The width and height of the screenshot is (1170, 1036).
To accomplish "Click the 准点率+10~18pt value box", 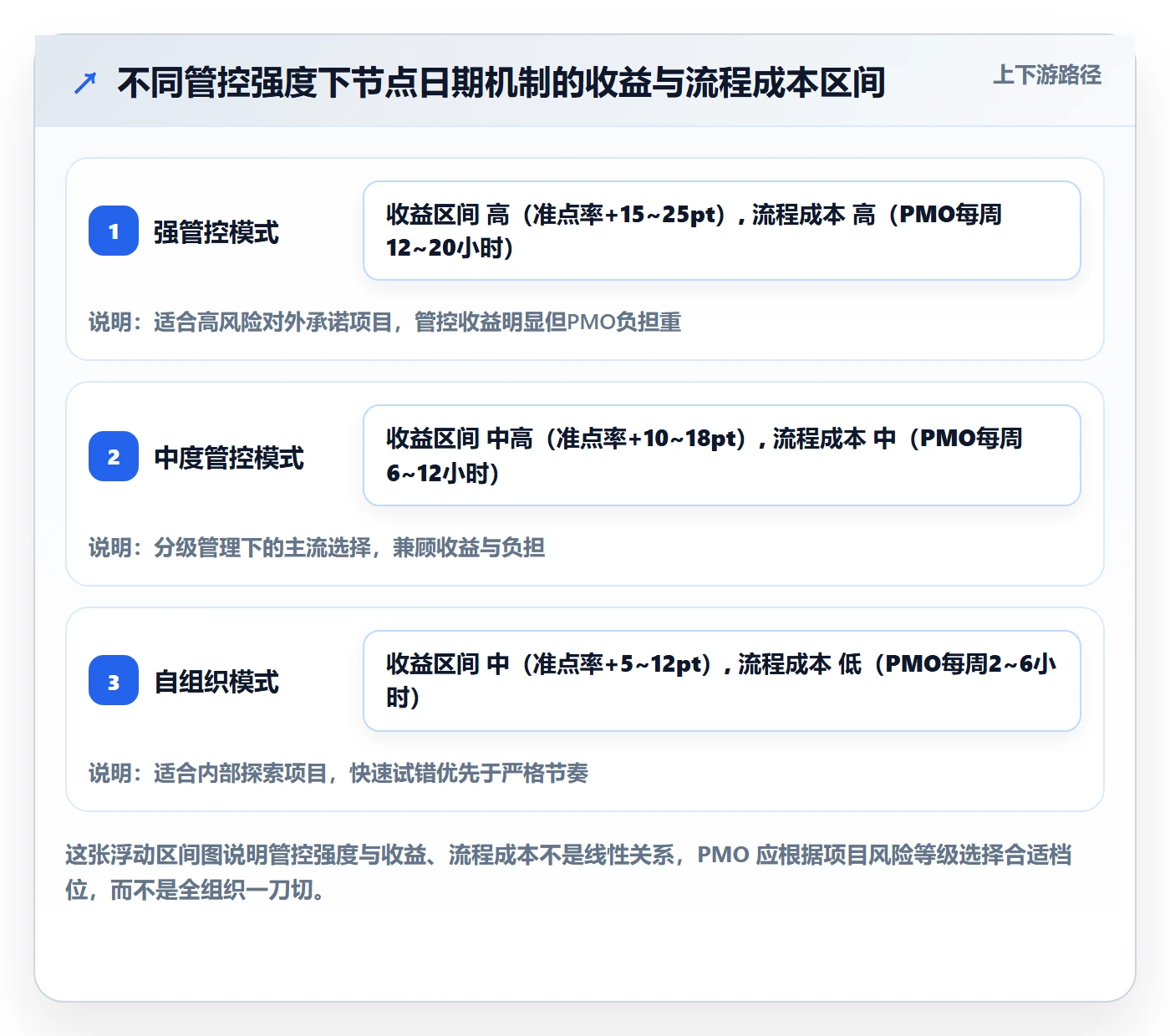I will tap(722, 455).
